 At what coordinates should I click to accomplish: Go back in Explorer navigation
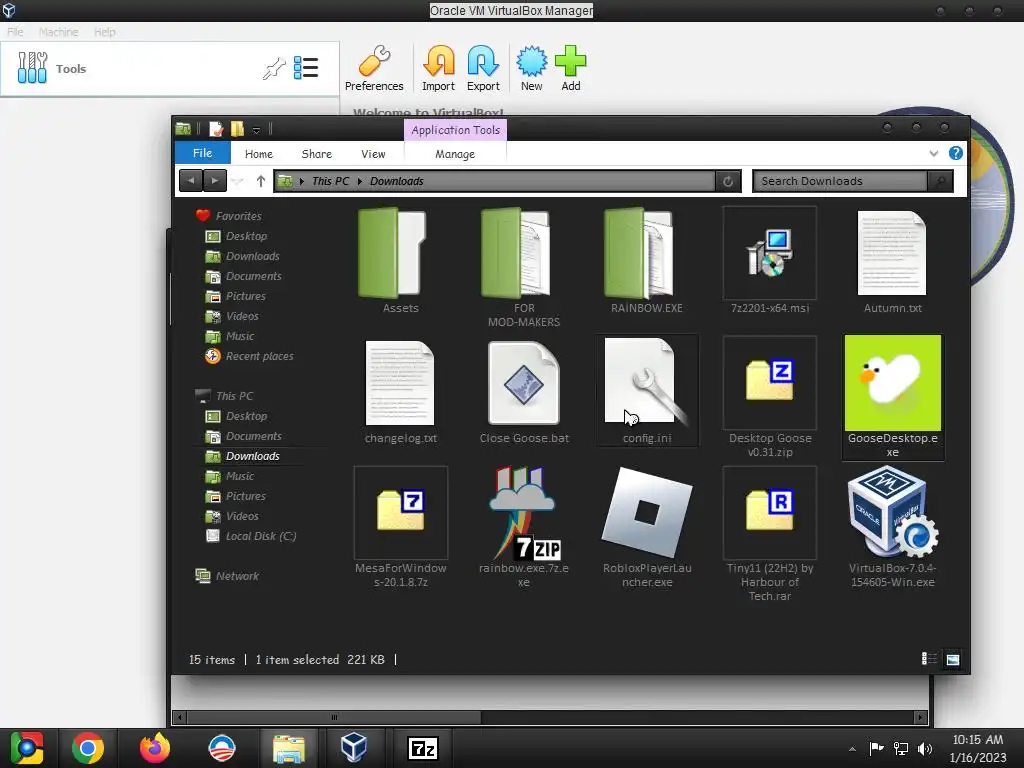(191, 181)
